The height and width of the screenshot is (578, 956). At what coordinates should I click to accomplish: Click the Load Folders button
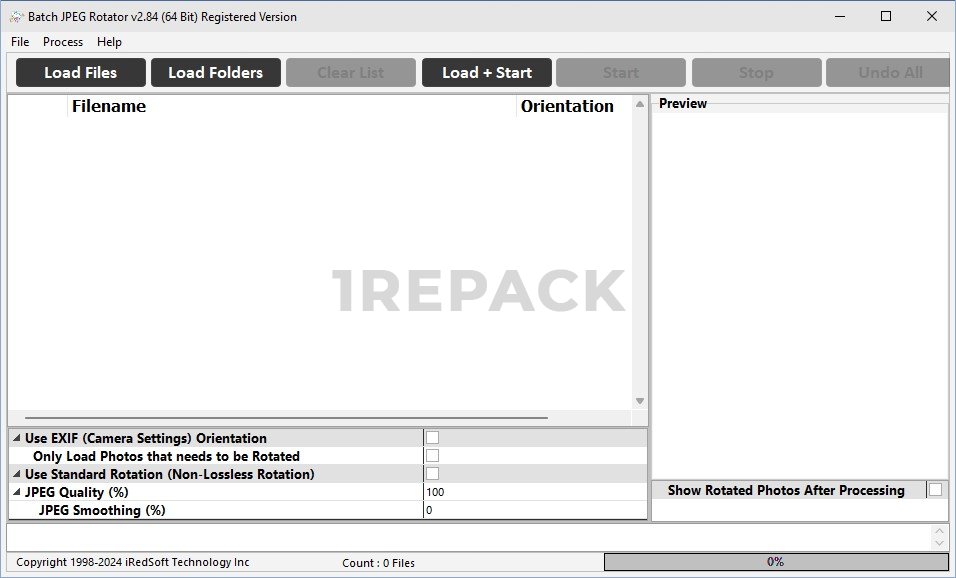[x=215, y=72]
